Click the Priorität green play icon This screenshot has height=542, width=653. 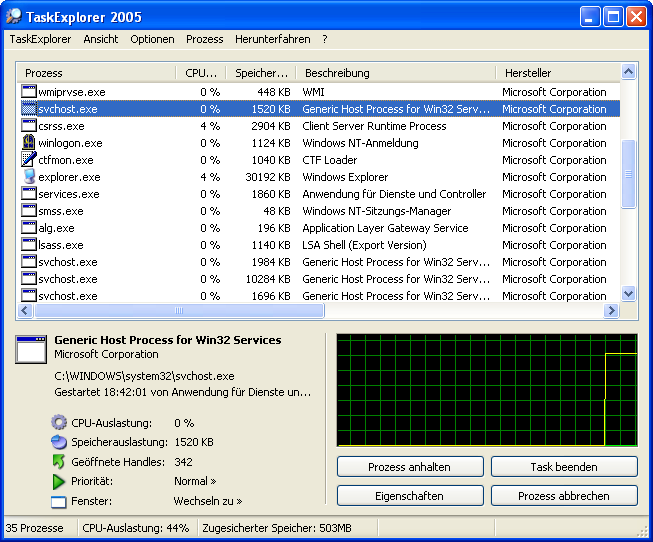click(59, 481)
